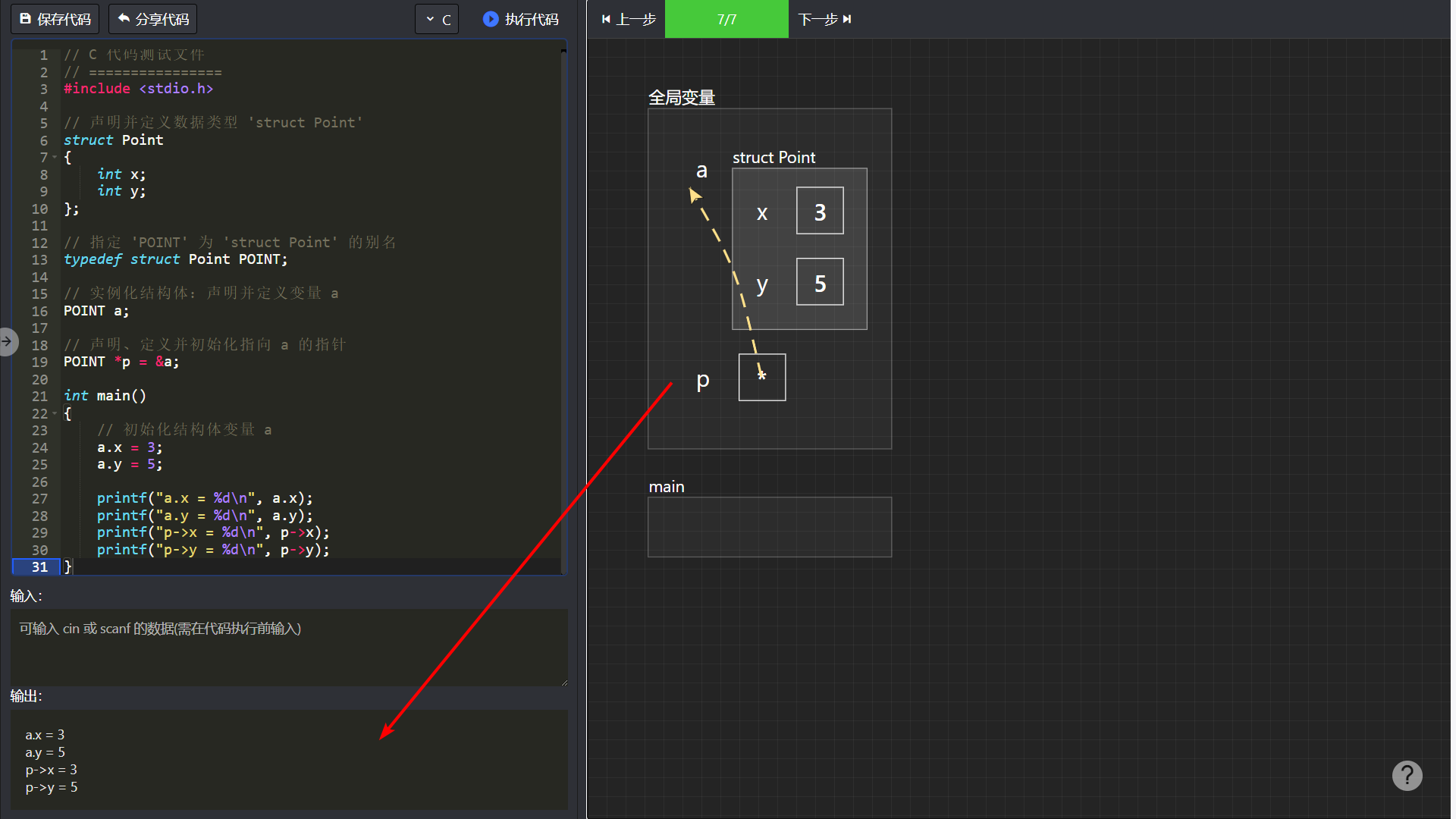Screen dimensions: 1456x819
Task: Click the printf a.x line 27
Action: pos(205,498)
